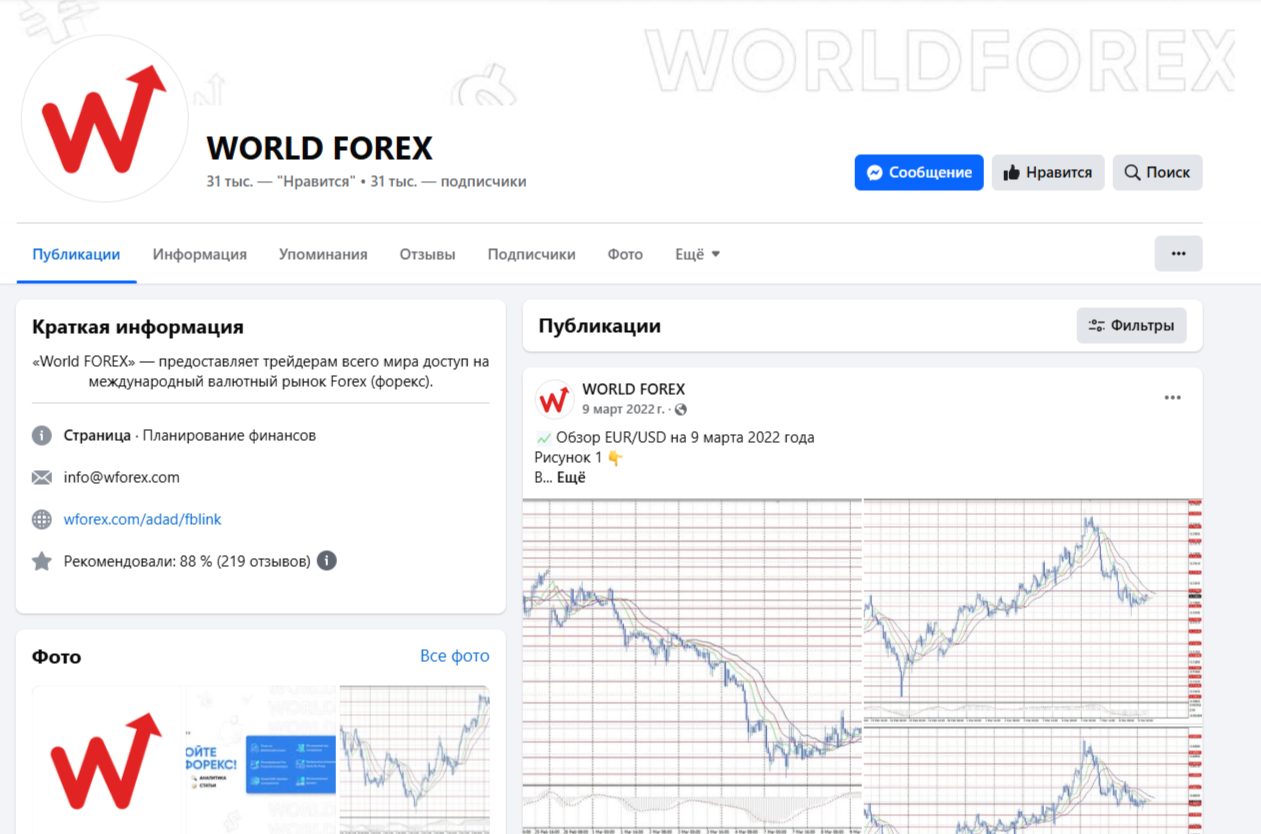This screenshot has height=834, width=1261.
Task: Open the Фото tab
Action: pyautogui.click(x=625, y=254)
